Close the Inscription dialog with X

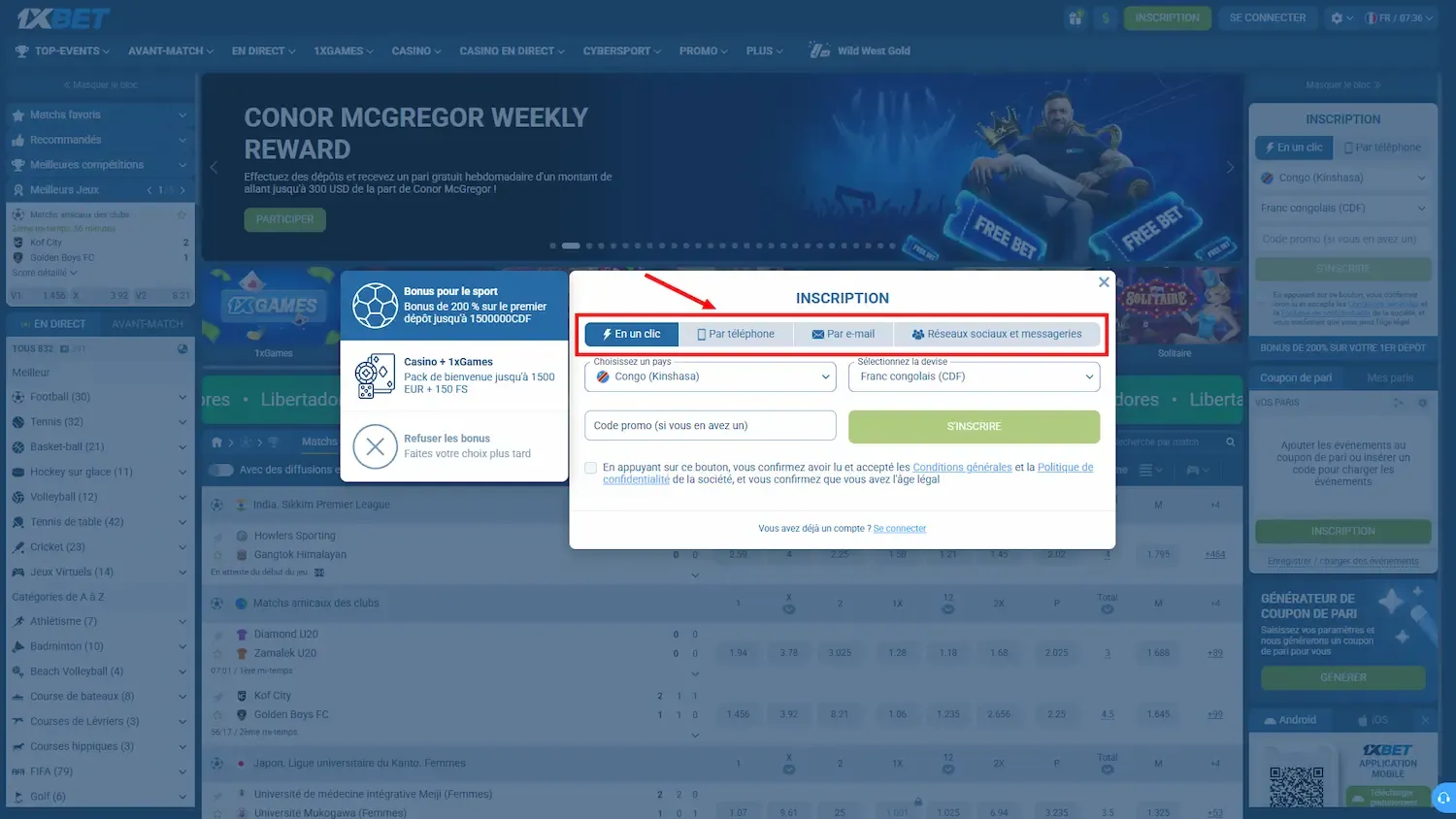[x=1104, y=282]
